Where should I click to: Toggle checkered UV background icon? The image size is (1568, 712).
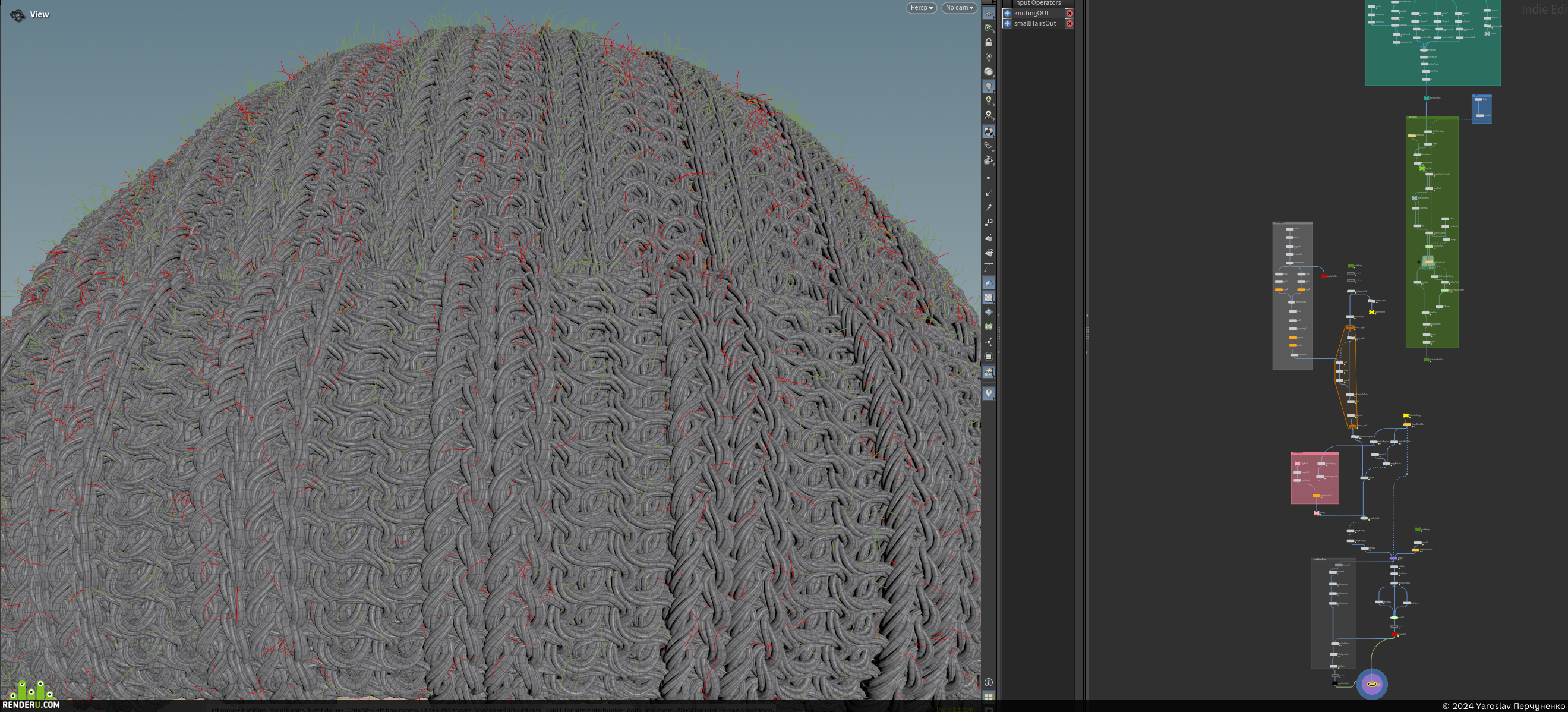(x=989, y=298)
